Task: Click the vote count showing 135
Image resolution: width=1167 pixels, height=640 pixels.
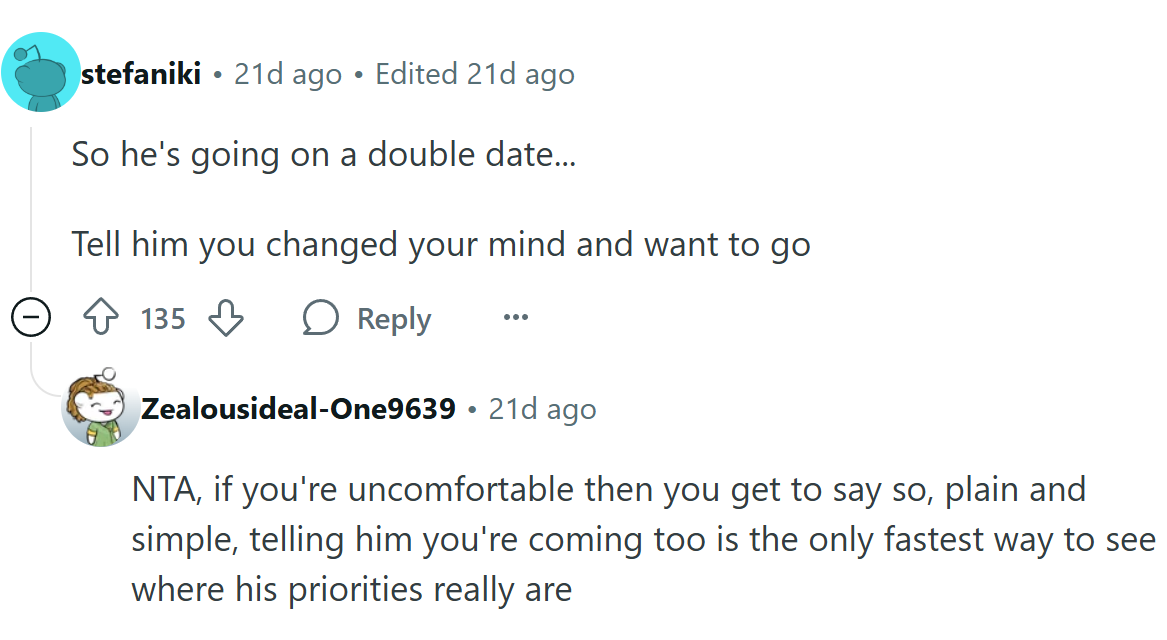Action: [162, 317]
